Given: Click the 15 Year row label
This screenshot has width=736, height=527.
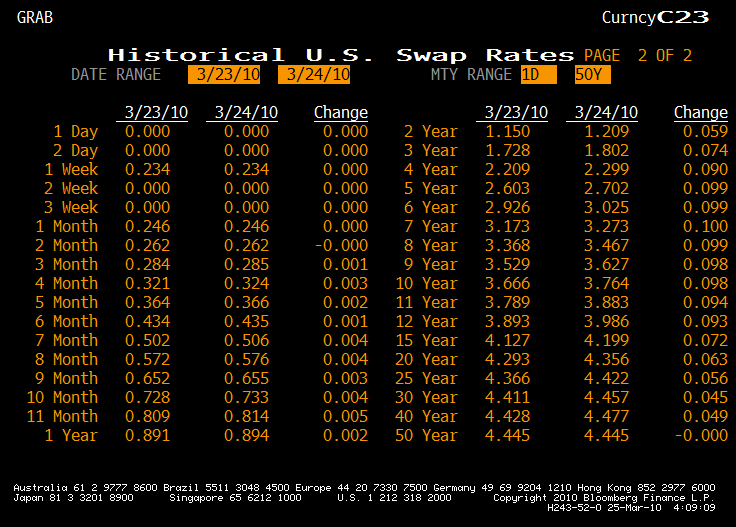Looking at the screenshot, I should (x=427, y=340).
